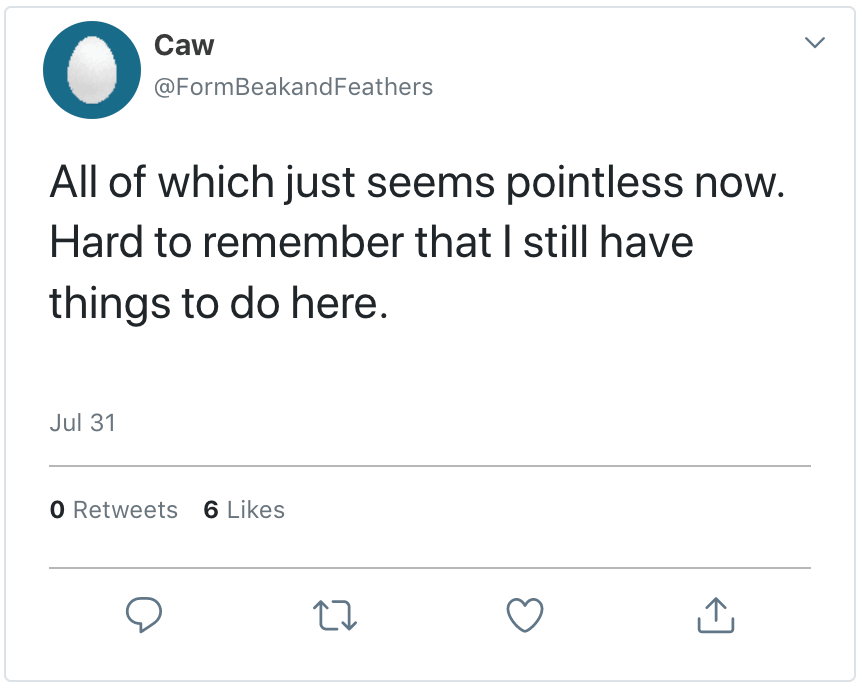This screenshot has width=862, height=688.
Task: Open the Jul 31 timestamp link
Action: click(82, 423)
